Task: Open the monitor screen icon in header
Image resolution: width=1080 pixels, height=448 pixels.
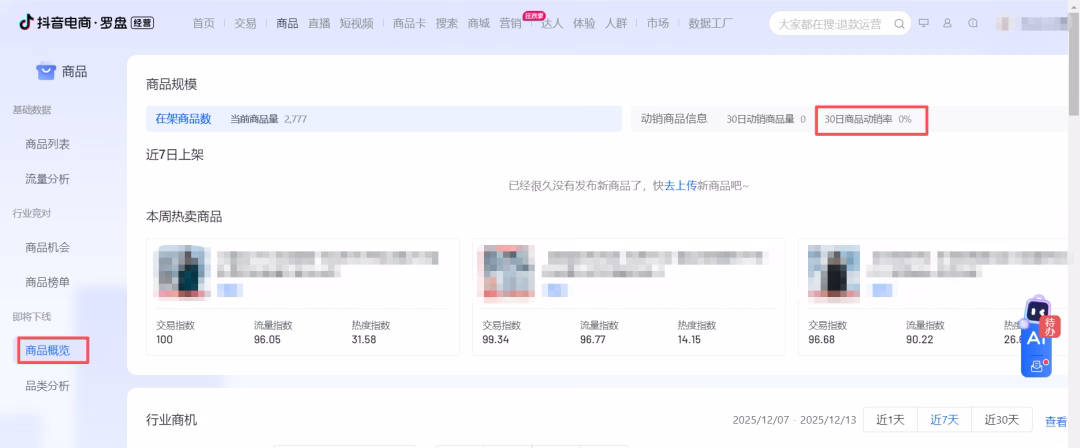Action: click(923, 23)
